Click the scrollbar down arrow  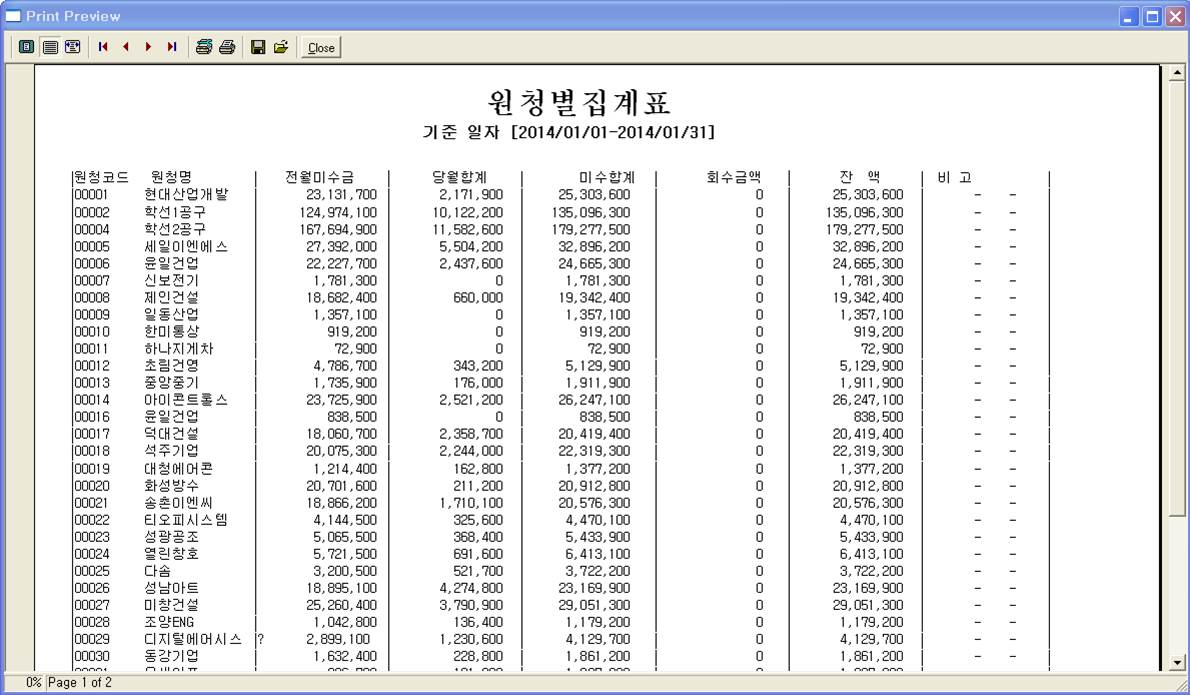tap(1176, 662)
